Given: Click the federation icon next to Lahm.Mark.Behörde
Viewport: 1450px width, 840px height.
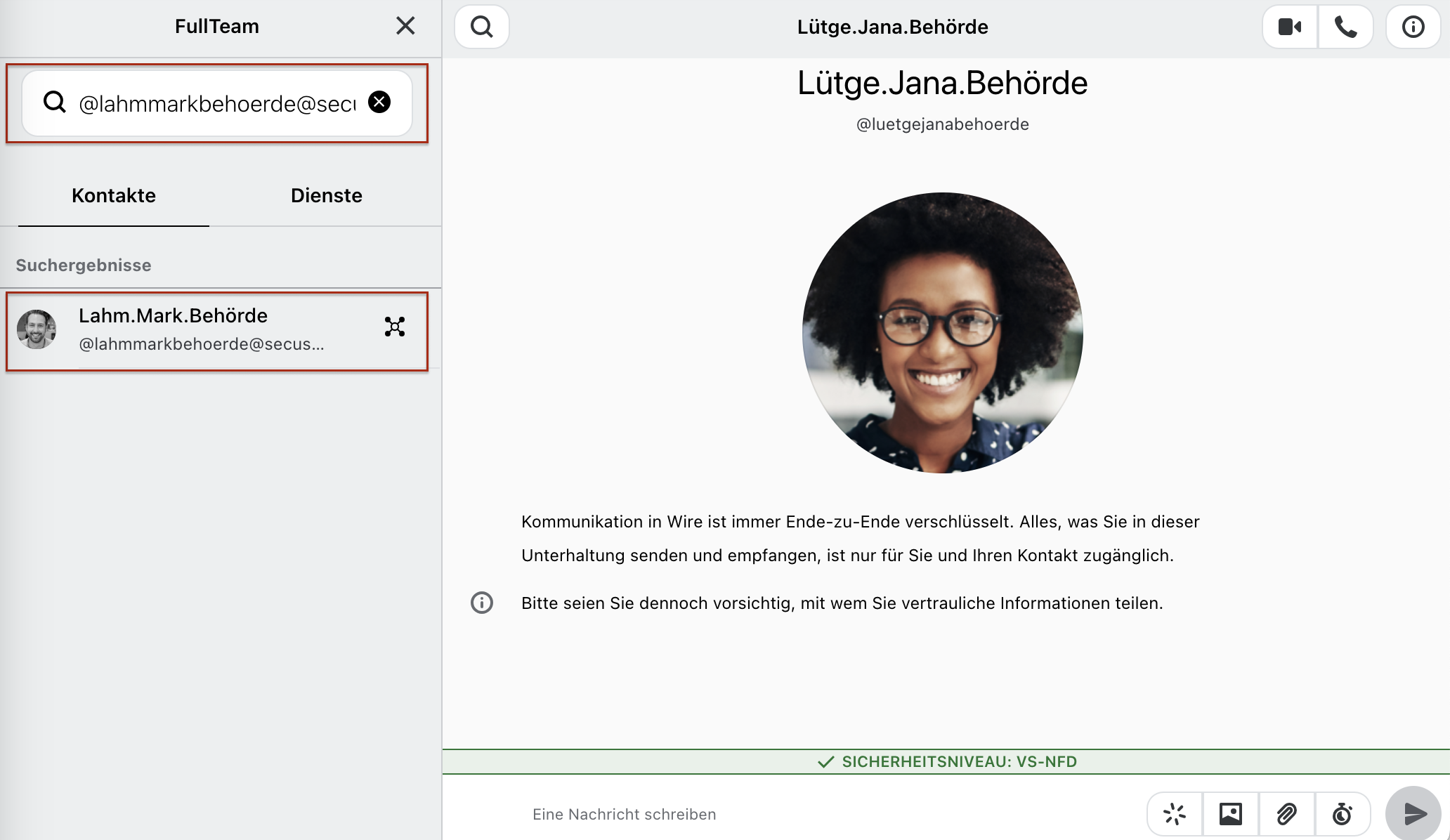Looking at the screenshot, I should [395, 327].
